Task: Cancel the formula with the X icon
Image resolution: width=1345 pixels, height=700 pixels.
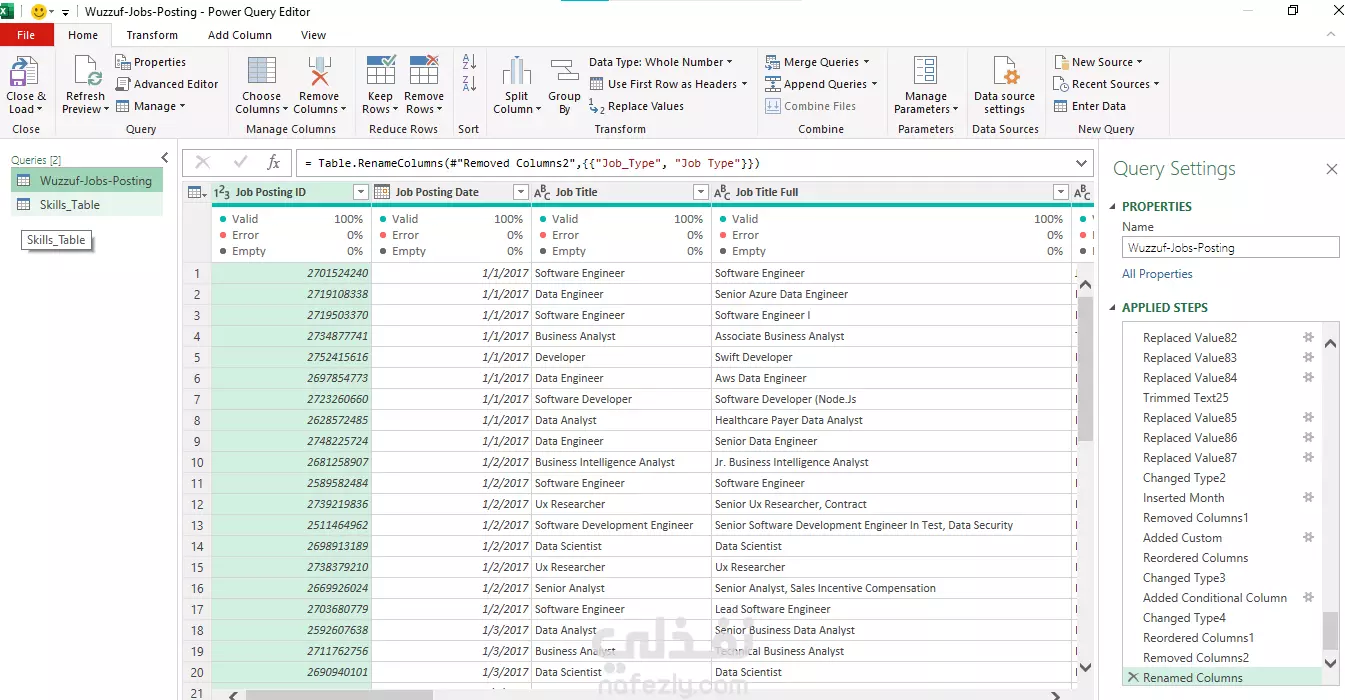Action: (x=202, y=163)
